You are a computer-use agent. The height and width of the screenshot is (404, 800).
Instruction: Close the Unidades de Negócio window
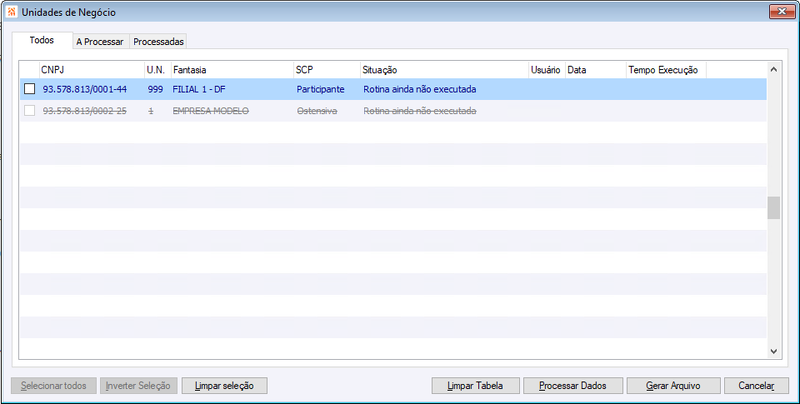tap(782, 11)
